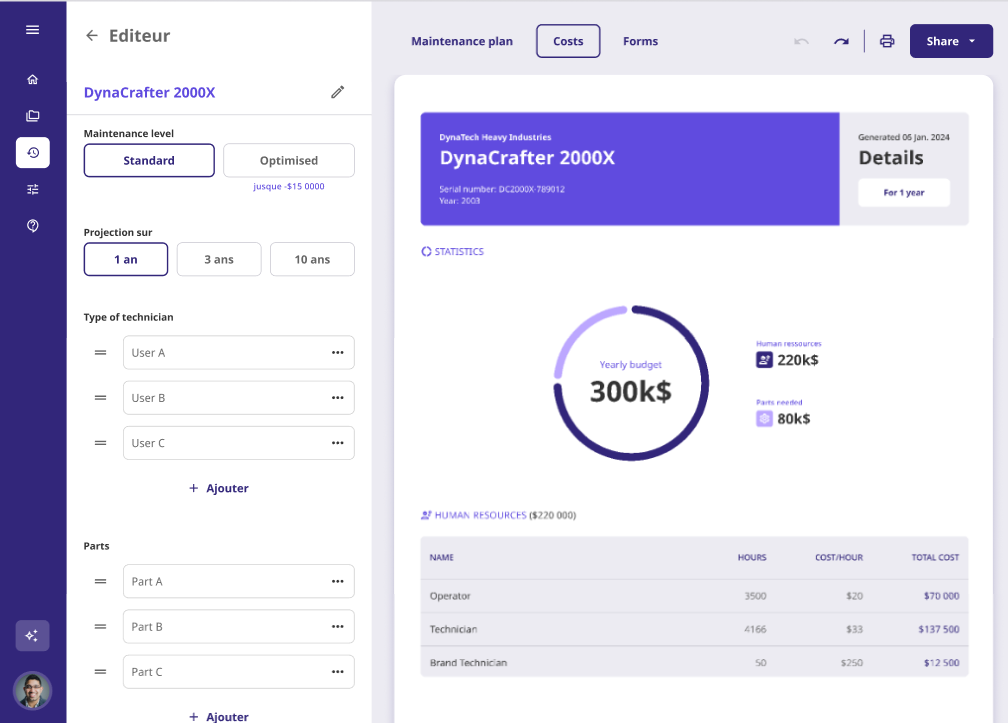Edit the DynaCrafter 2000X name with pencil
The image size is (1008, 723).
(x=337, y=92)
